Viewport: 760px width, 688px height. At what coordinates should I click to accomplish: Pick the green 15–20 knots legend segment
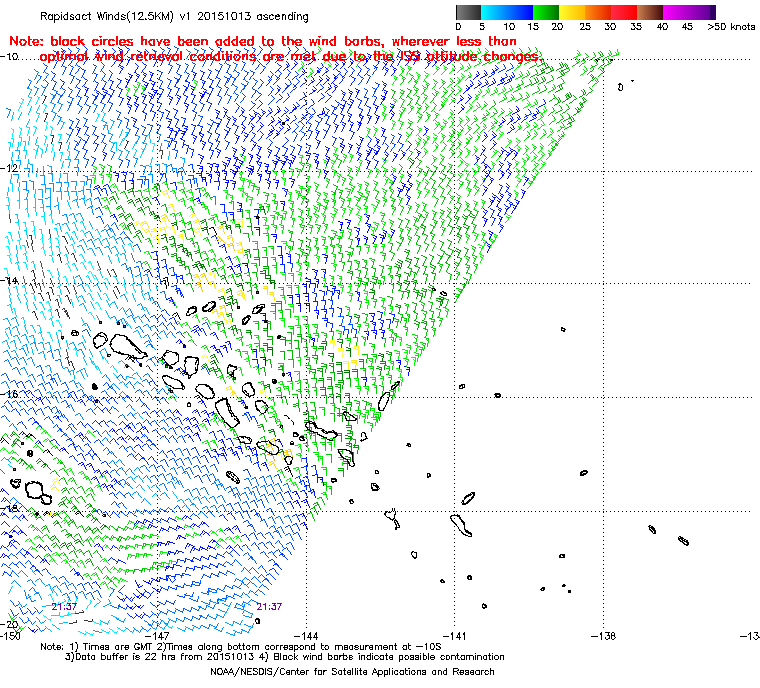[546, 12]
